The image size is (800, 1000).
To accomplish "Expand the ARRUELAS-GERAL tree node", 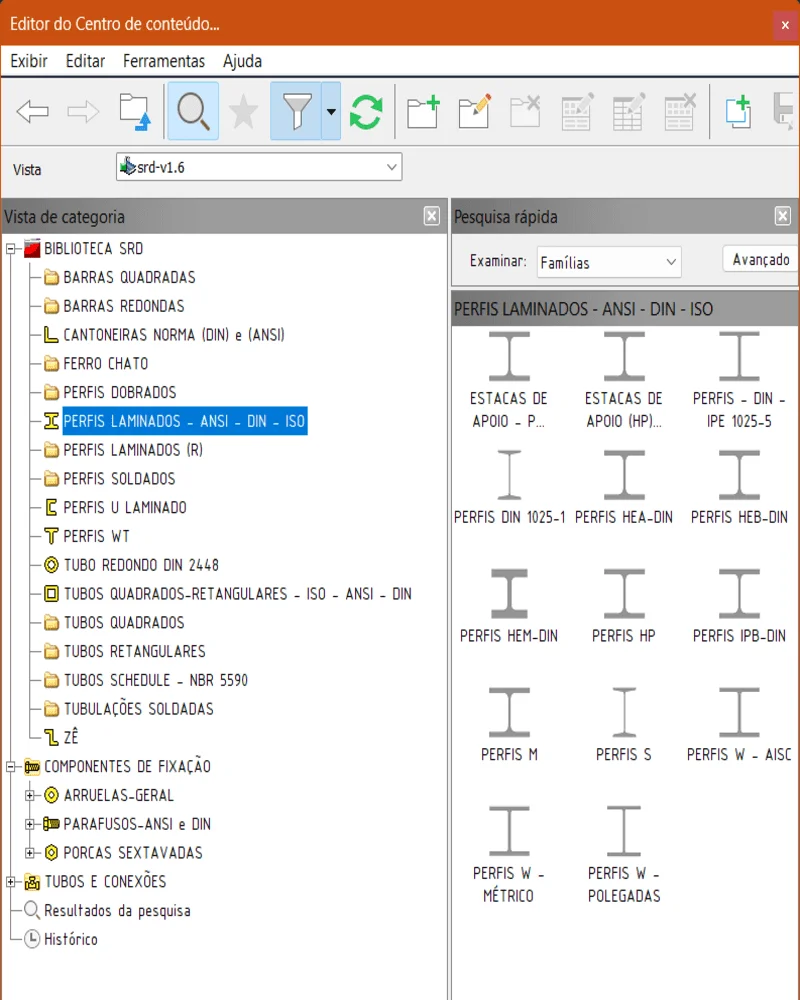I will (31, 796).
